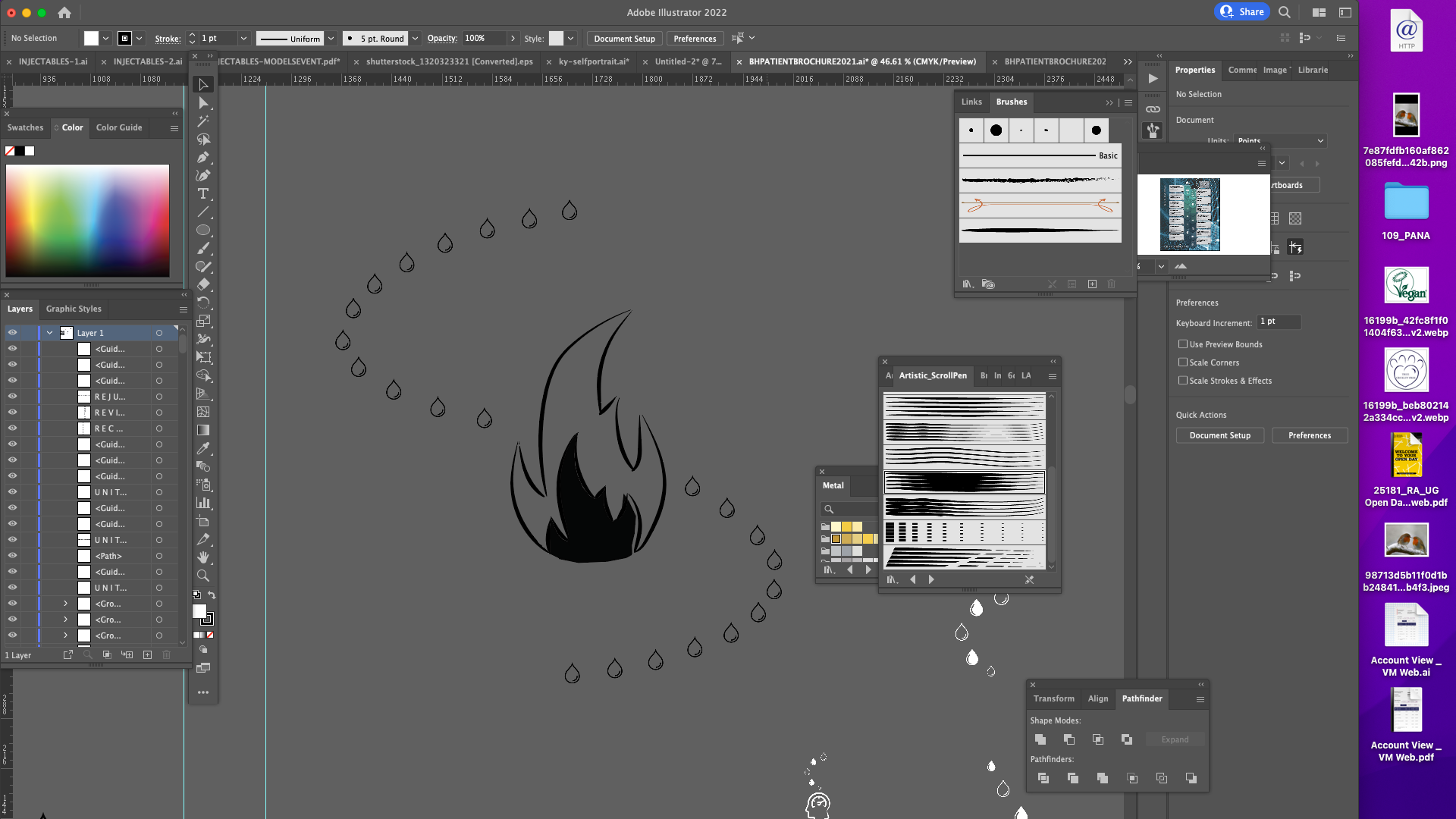Swap fill and stroke colors

point(212,595)
